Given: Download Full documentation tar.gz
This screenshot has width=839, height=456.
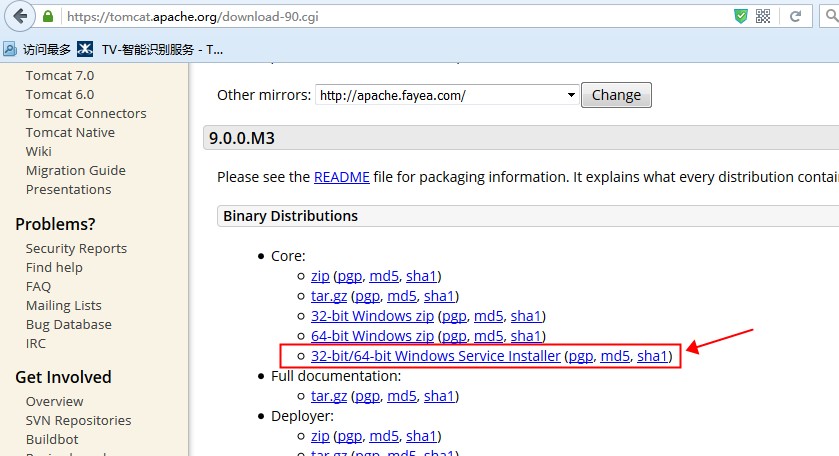Looking at the screenshot, I should click(329, 396).
